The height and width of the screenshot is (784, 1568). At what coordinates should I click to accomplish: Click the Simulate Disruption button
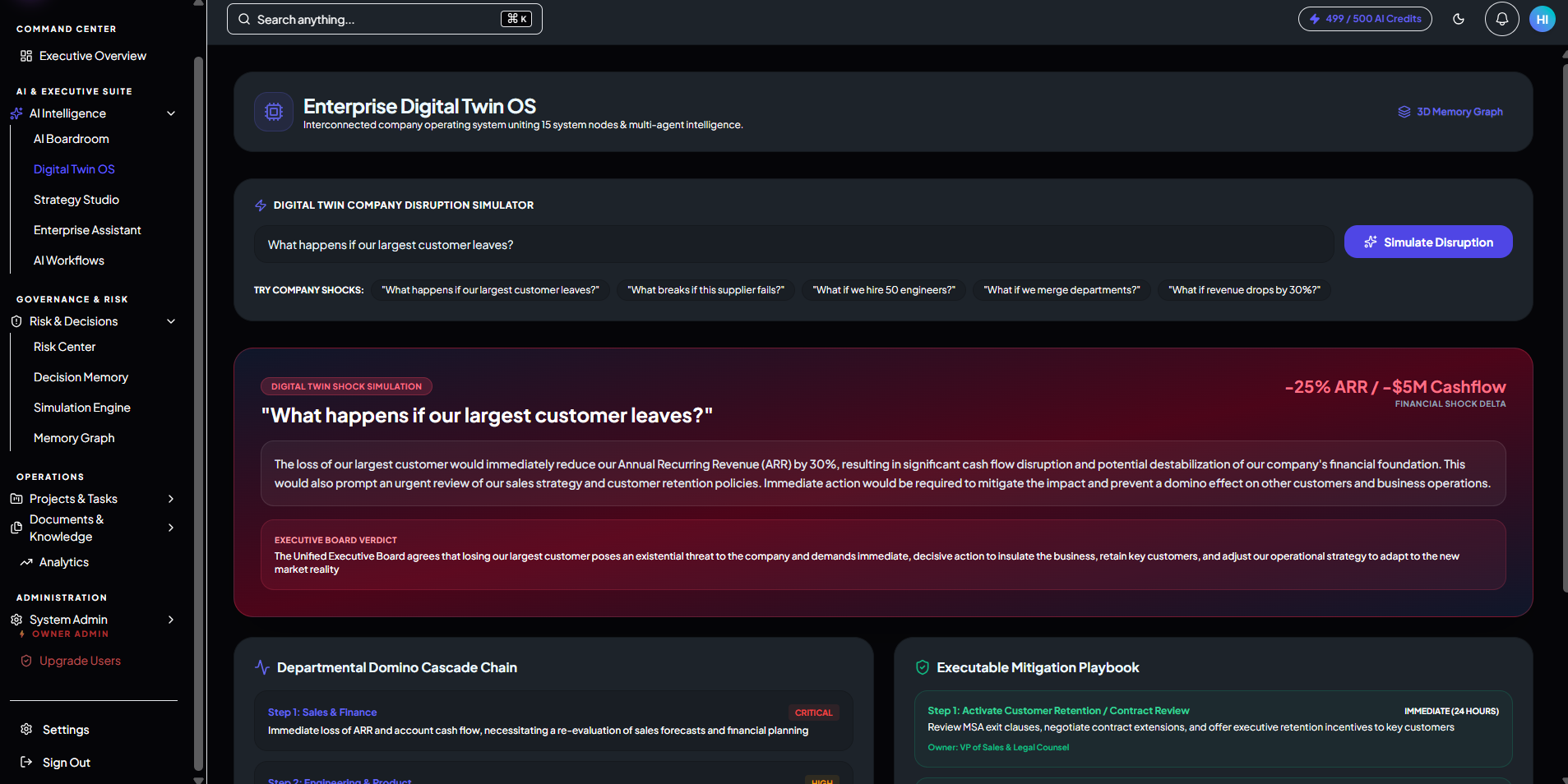point(1428,242)
